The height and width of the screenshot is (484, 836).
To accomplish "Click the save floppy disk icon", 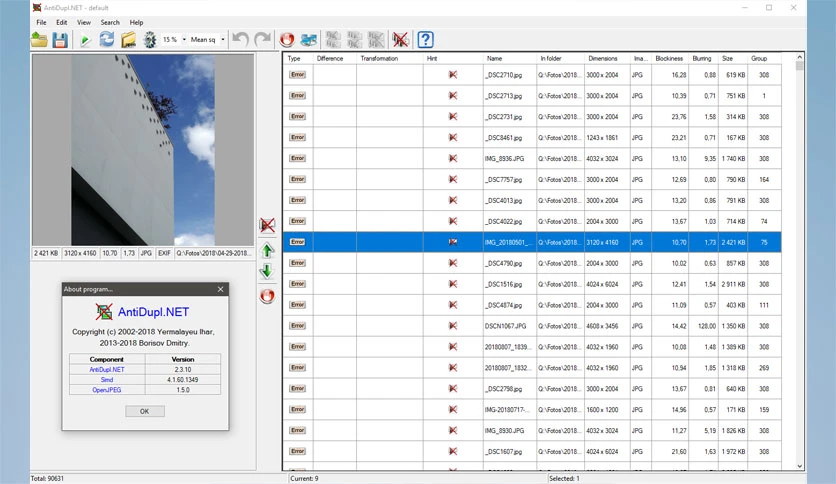I will tap(60, 39).
